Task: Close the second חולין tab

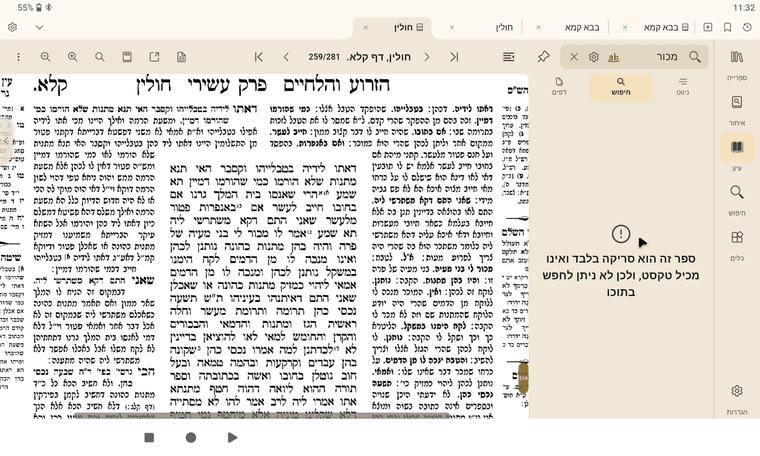Action: tap(452, 27)
